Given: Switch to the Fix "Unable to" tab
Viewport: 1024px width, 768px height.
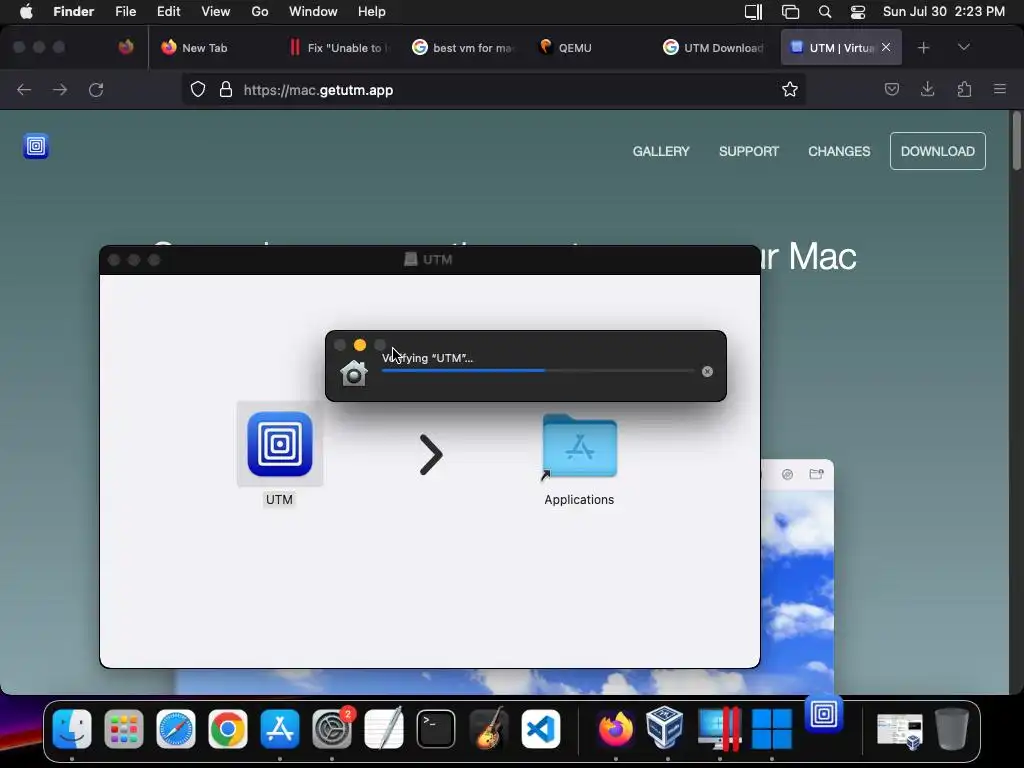Looking at the screenshot, I should (x=340, y=48).
